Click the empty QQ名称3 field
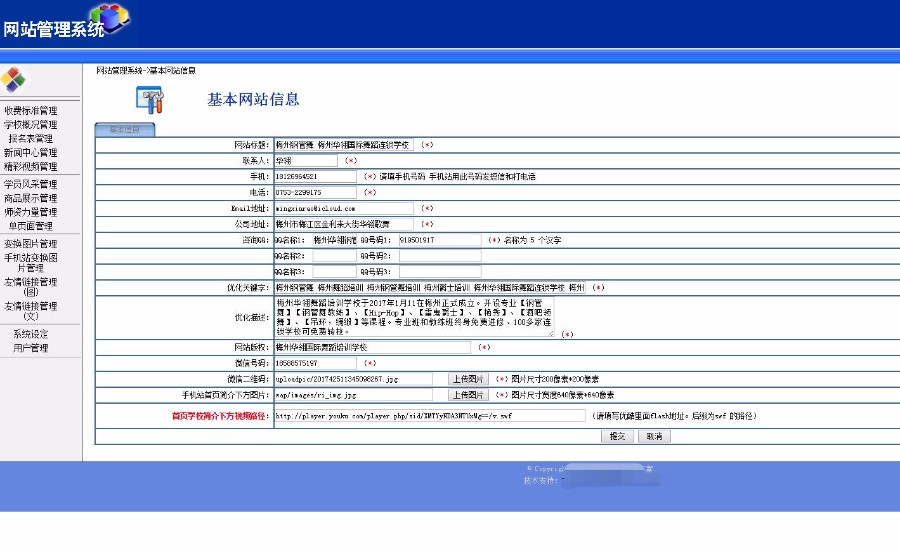Screen dimensions: 900x551 pyautogui.click(x=334, y=271)
